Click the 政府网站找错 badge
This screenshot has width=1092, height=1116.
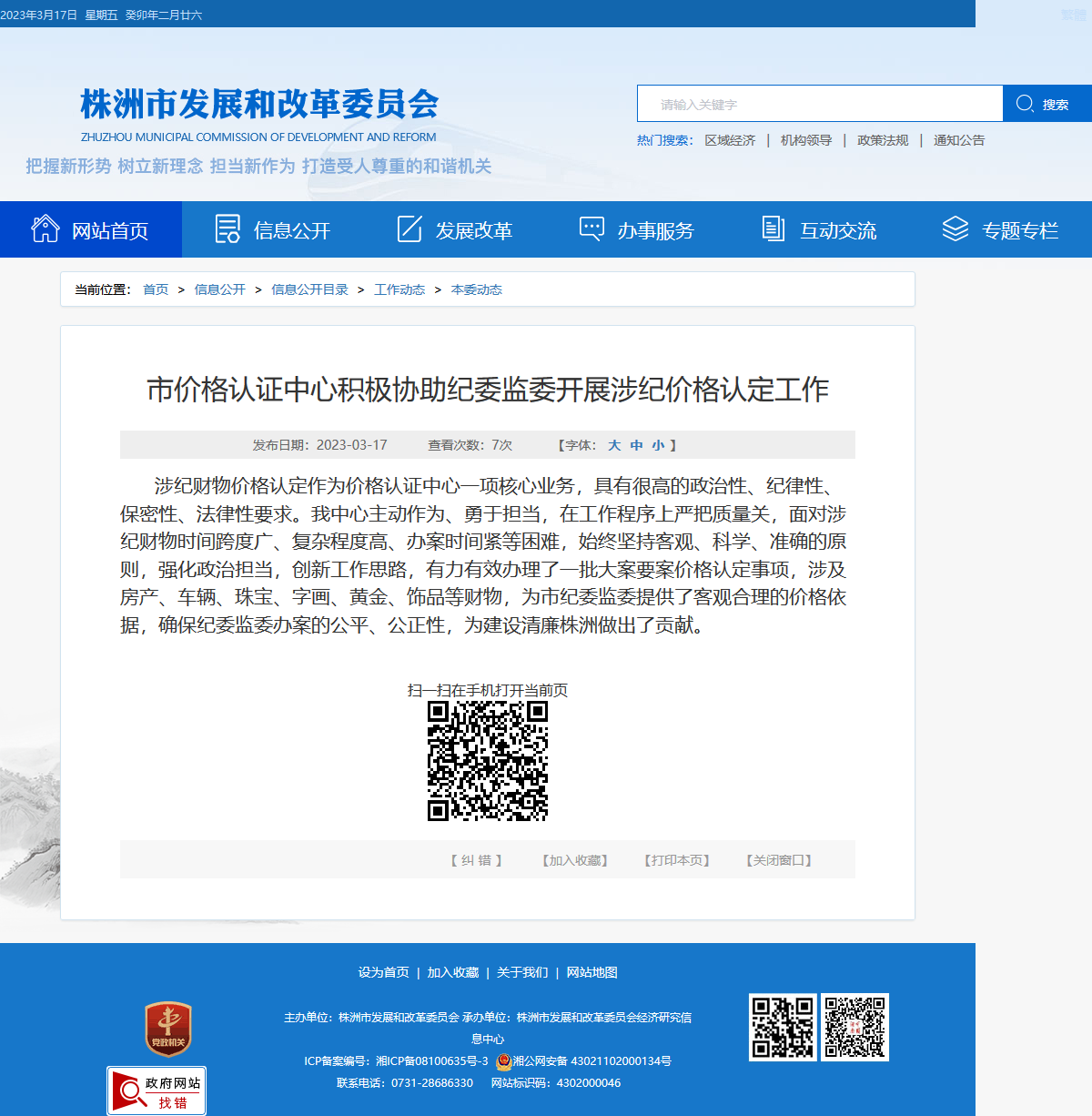157,1091
